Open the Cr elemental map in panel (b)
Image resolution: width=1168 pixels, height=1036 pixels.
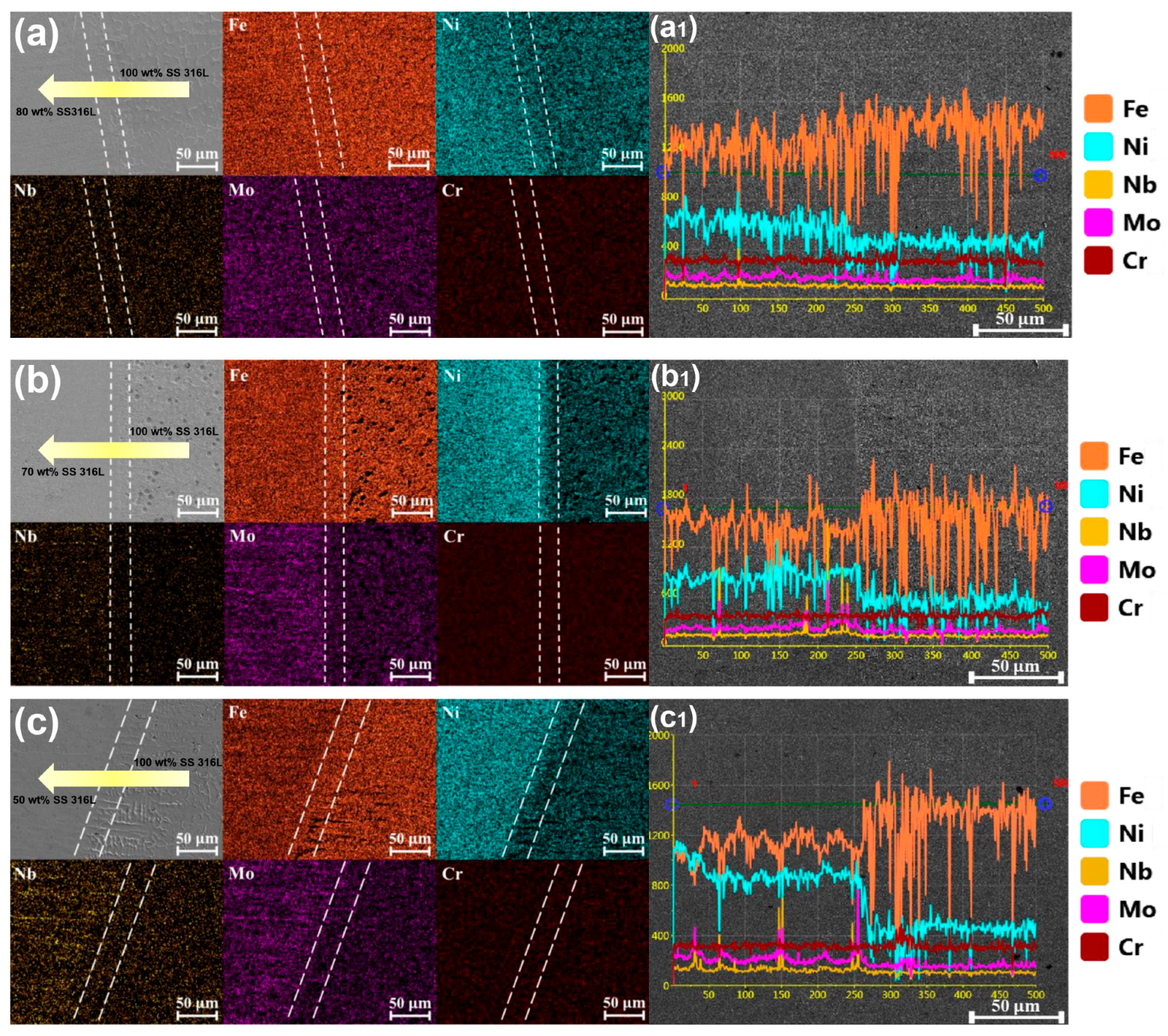pos(543,605)
